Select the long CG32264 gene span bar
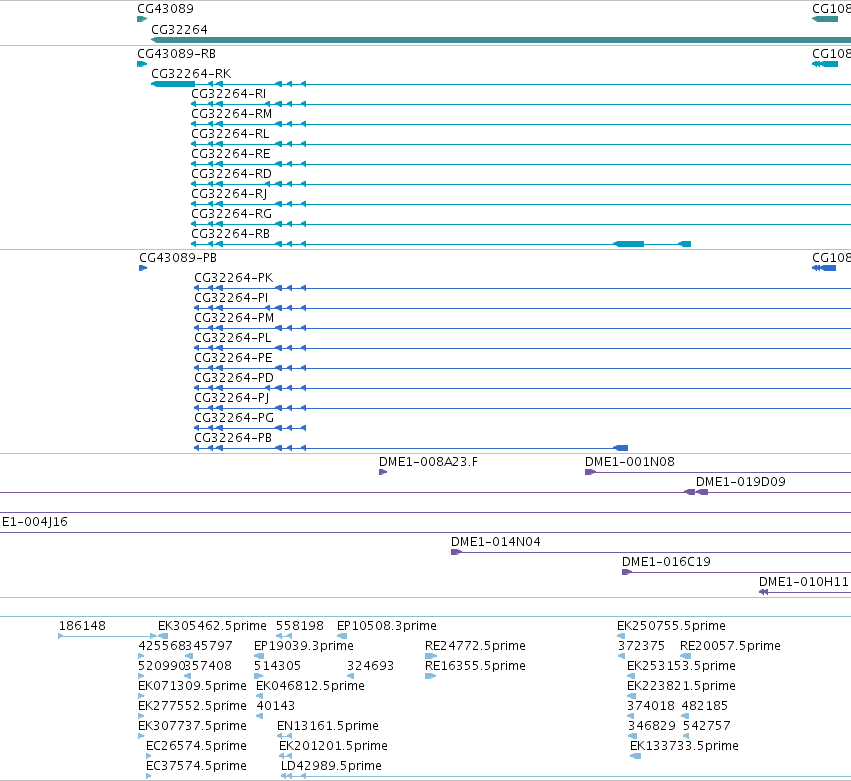This screenshot has width=851, height=781. pyautogui.click(x=501, y=40)
